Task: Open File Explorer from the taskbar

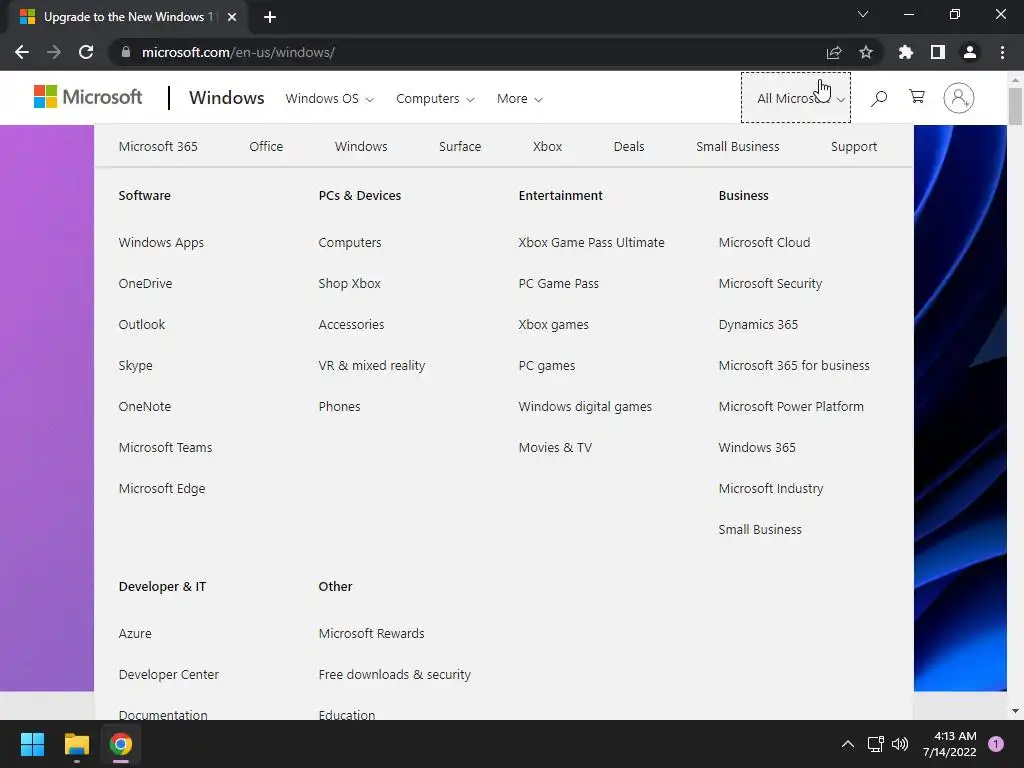Action: (x=76, y=744)
